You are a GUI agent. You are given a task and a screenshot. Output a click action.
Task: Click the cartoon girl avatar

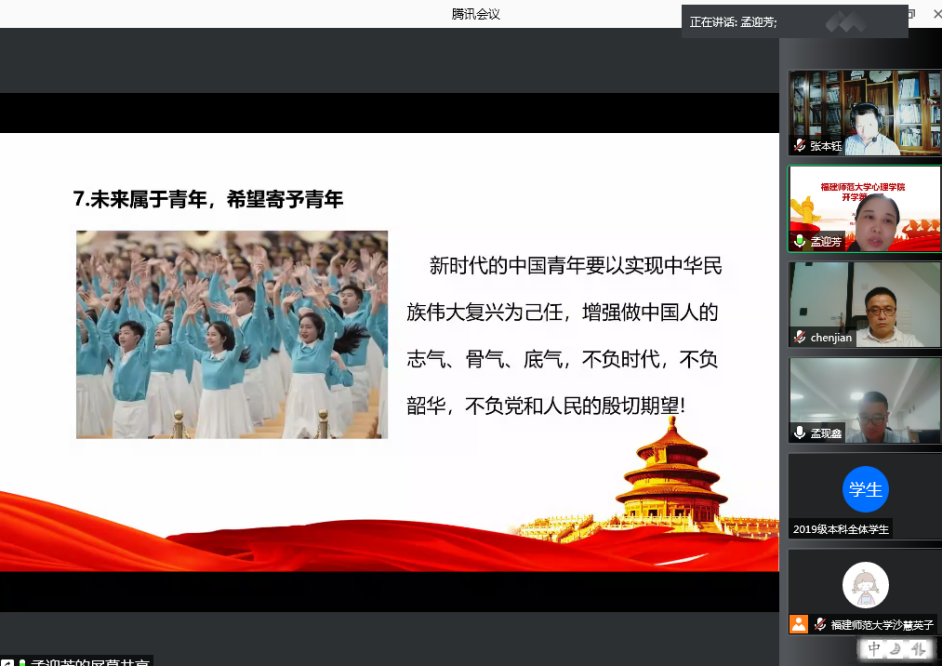[865, 584]
